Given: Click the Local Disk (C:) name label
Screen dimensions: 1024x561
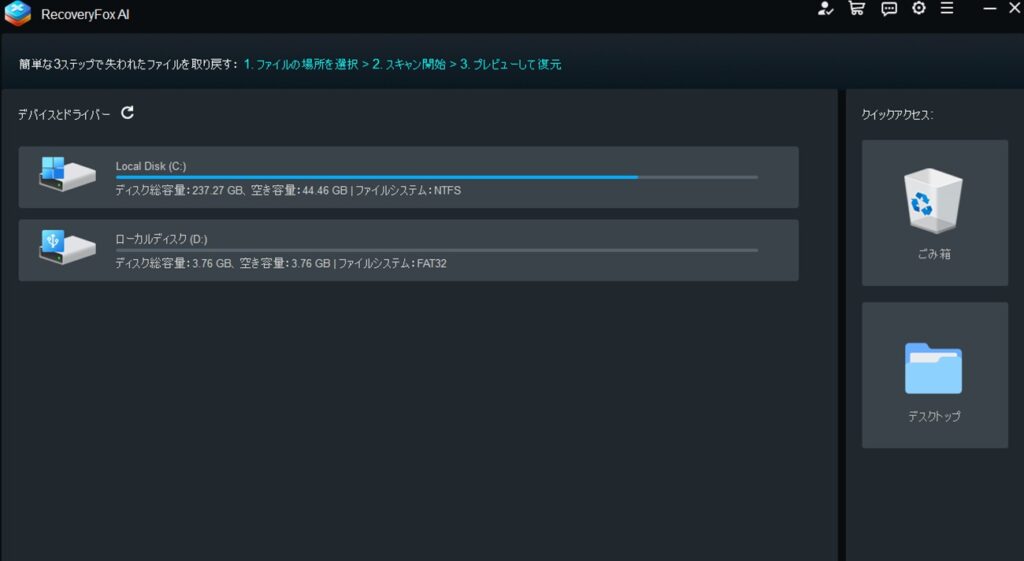Looking at the screenshot, I should tap(151, 166).
